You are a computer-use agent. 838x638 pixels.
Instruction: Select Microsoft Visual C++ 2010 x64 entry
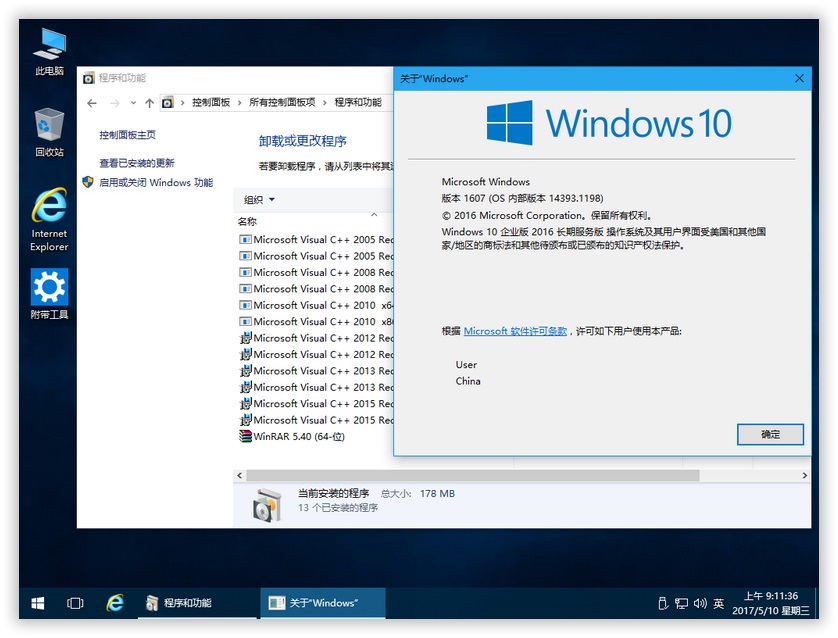[315, 305]
